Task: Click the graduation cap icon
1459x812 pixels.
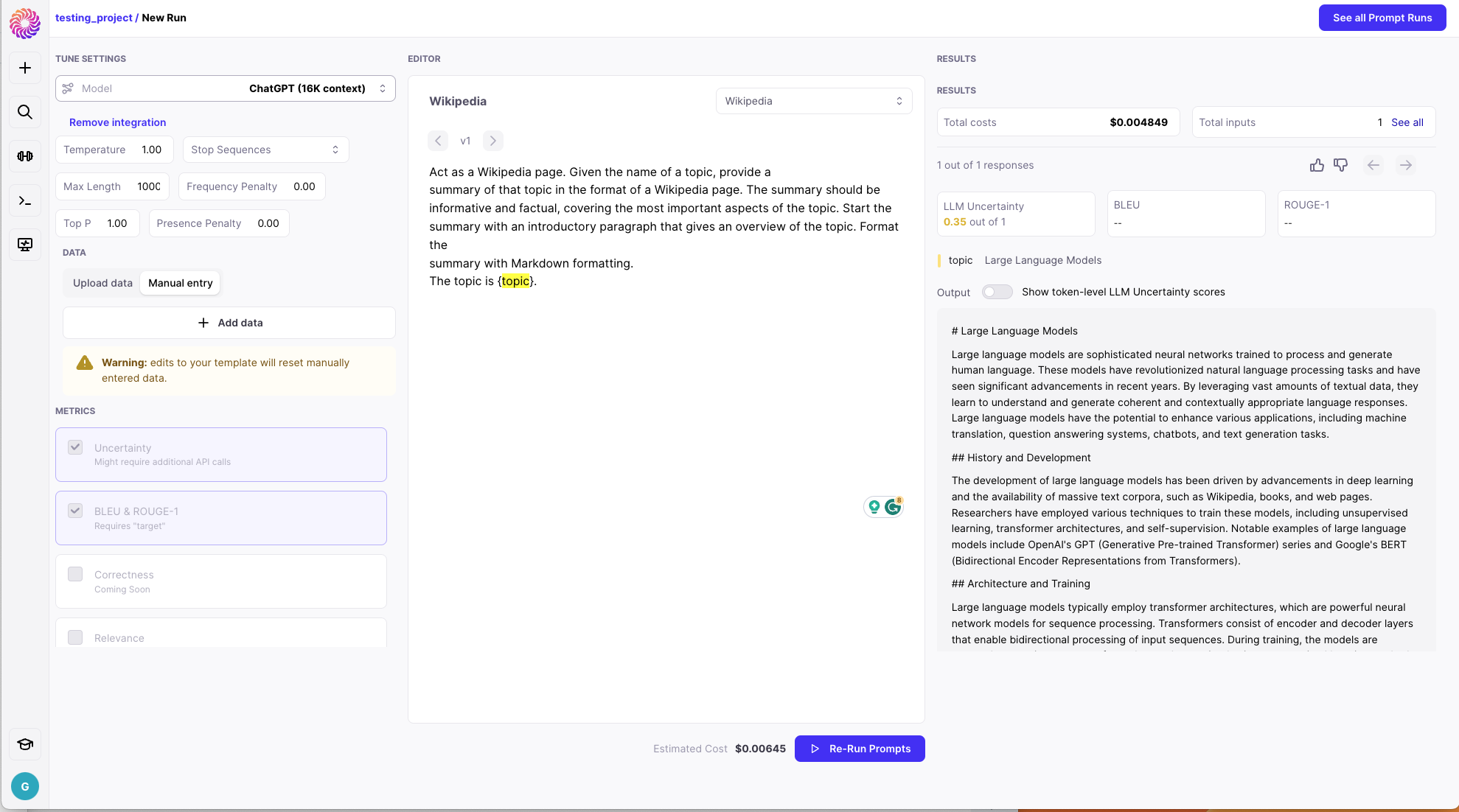Action: tap(25, 744)
